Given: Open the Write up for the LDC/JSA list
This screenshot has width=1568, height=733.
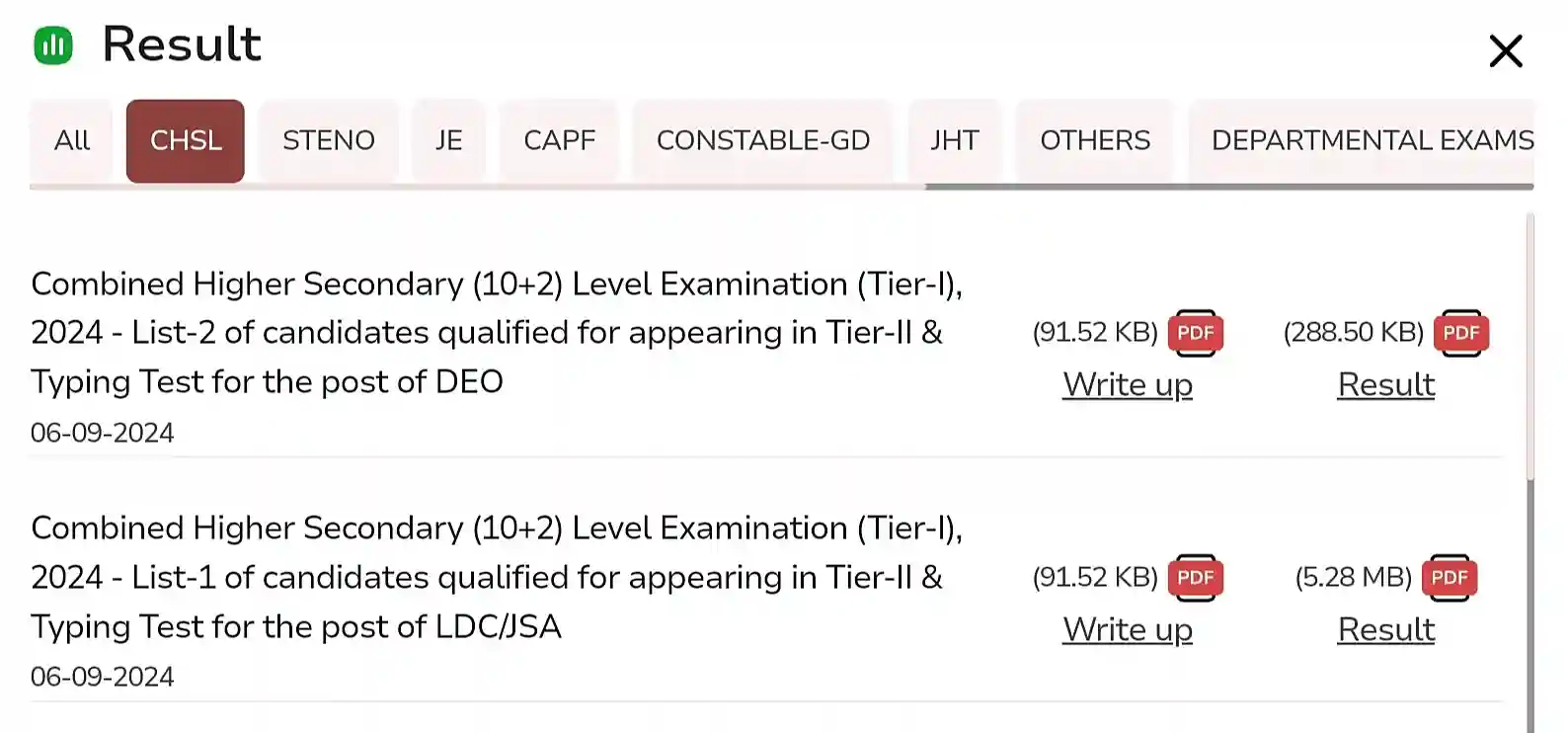Looking at the screenshot, I should pos(1127,629).
